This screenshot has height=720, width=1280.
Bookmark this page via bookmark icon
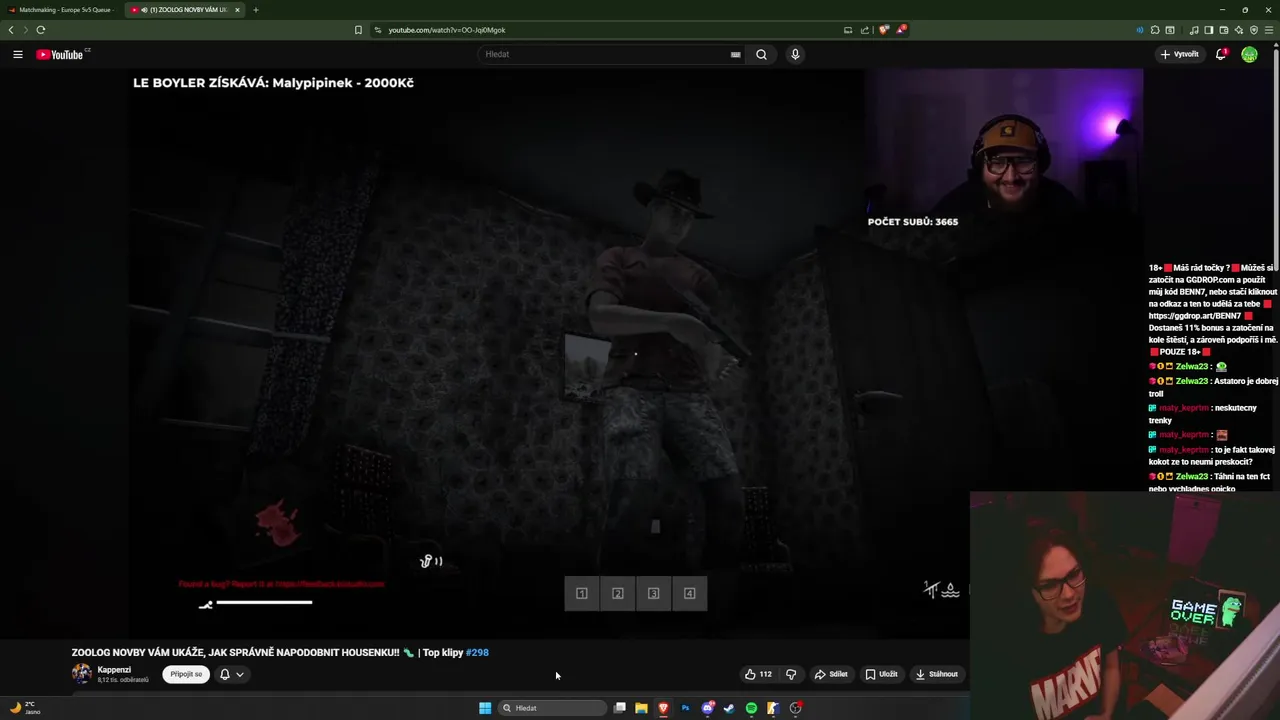358,30
